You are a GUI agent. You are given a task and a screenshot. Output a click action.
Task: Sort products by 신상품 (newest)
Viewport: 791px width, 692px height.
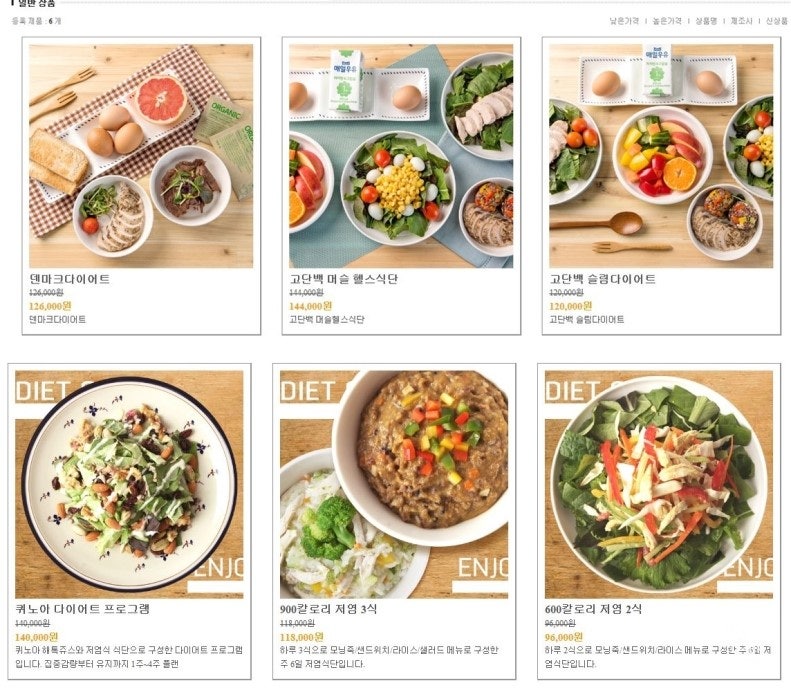[x=776, y=21]
